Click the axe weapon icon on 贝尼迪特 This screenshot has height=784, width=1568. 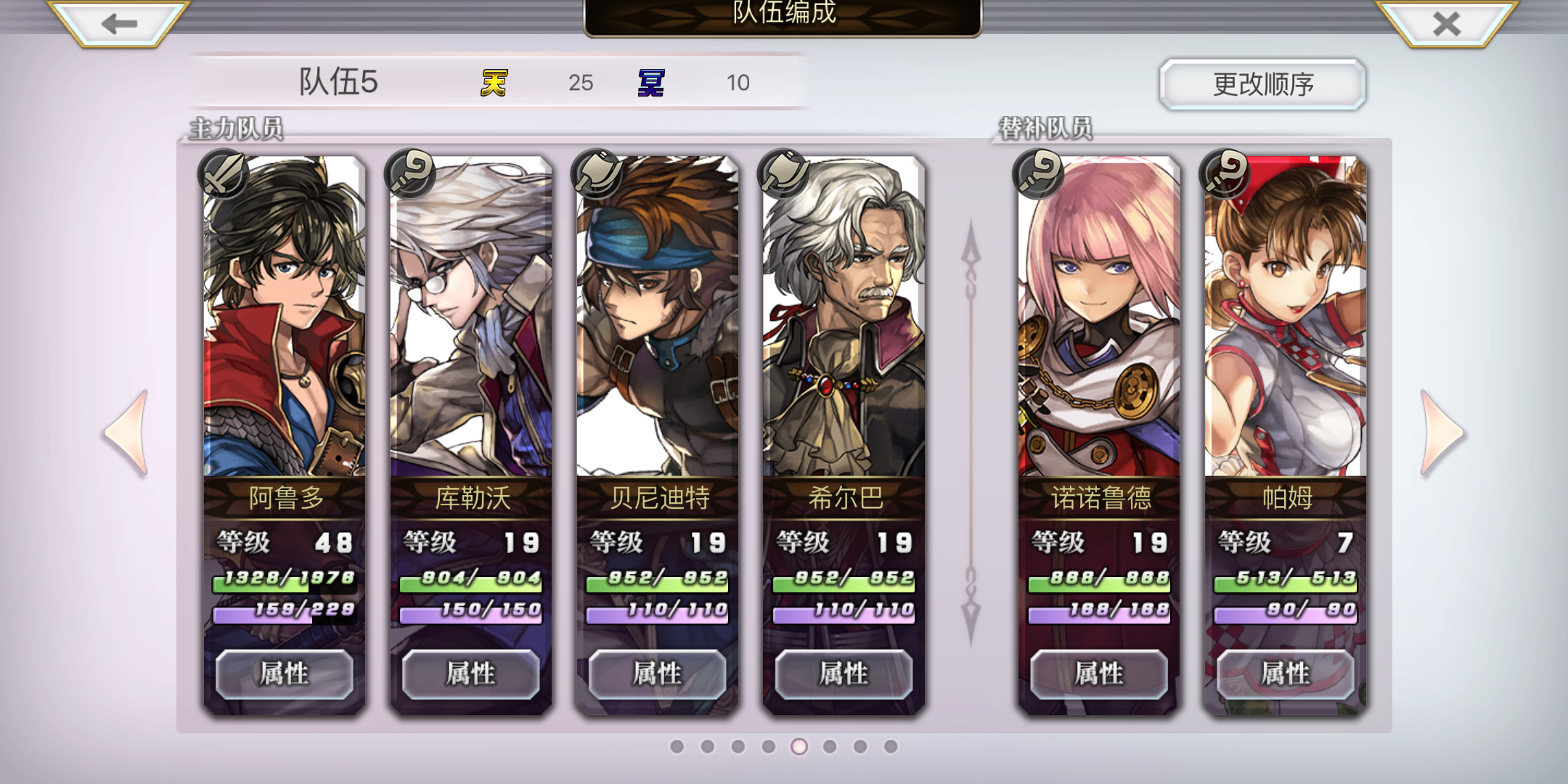[597, 174]
